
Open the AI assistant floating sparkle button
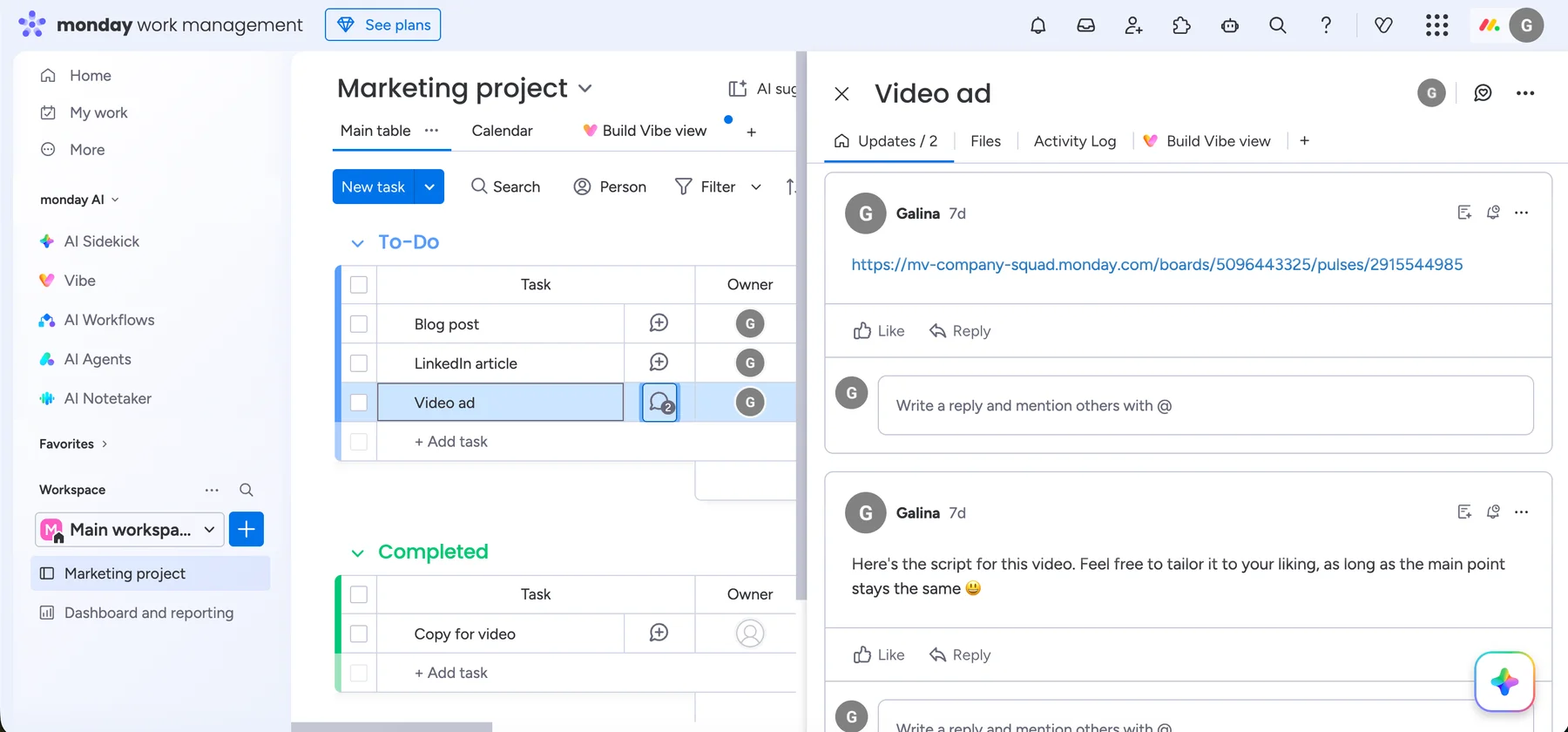click(x=1504, y=681)
